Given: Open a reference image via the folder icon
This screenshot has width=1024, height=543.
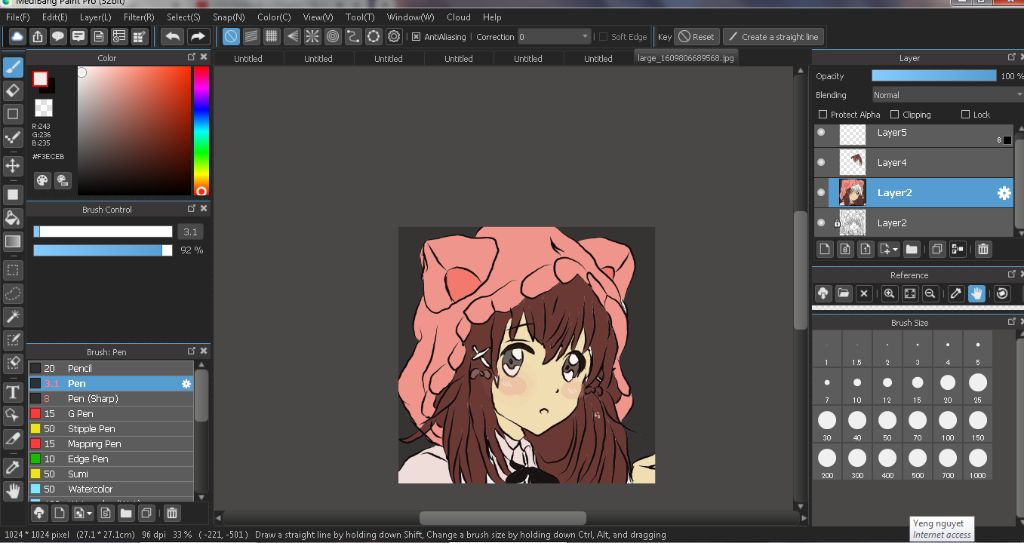Looking at the screenshot, I should [x=843, y=293].
